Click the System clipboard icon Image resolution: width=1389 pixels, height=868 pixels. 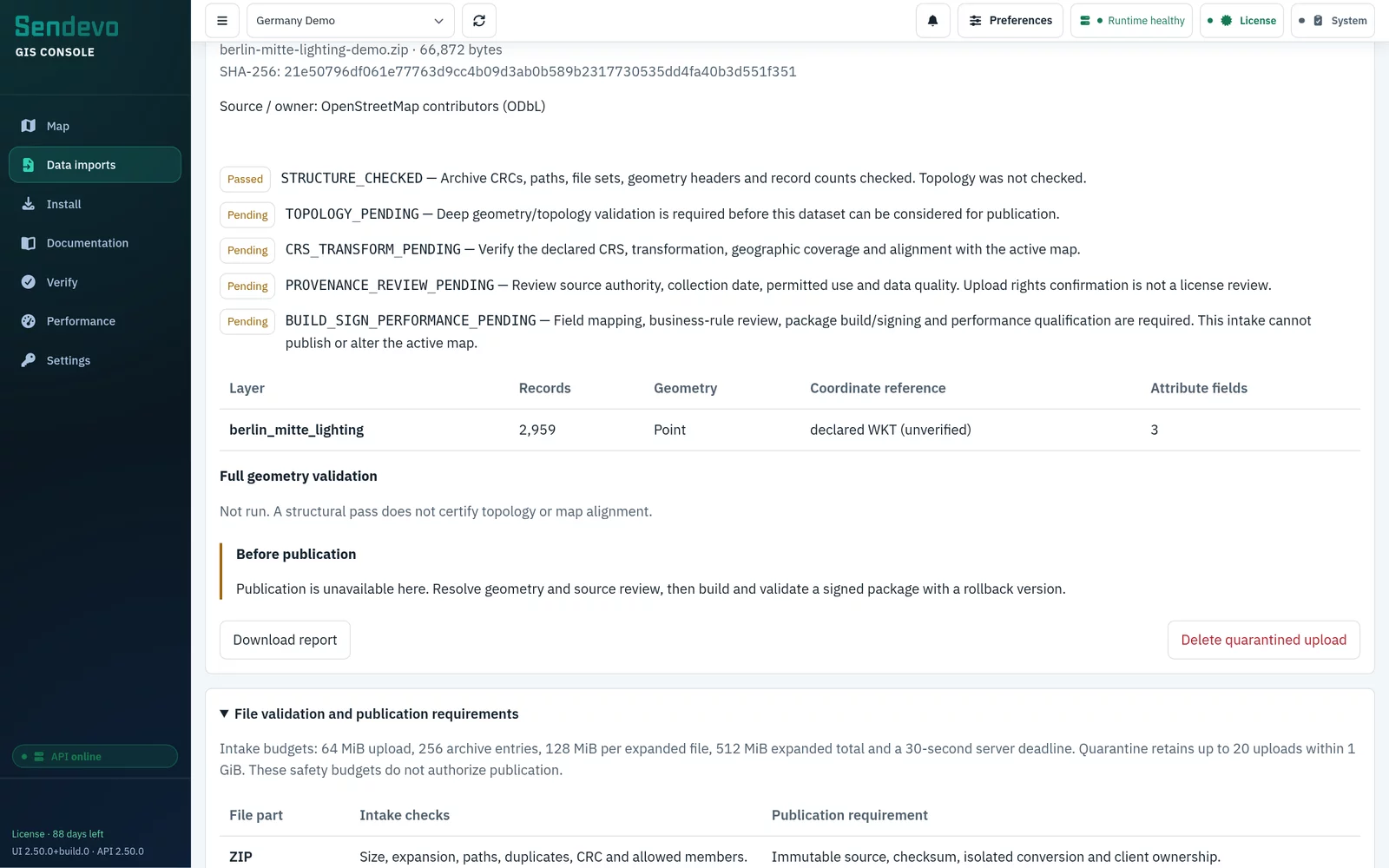(1318, 21)
